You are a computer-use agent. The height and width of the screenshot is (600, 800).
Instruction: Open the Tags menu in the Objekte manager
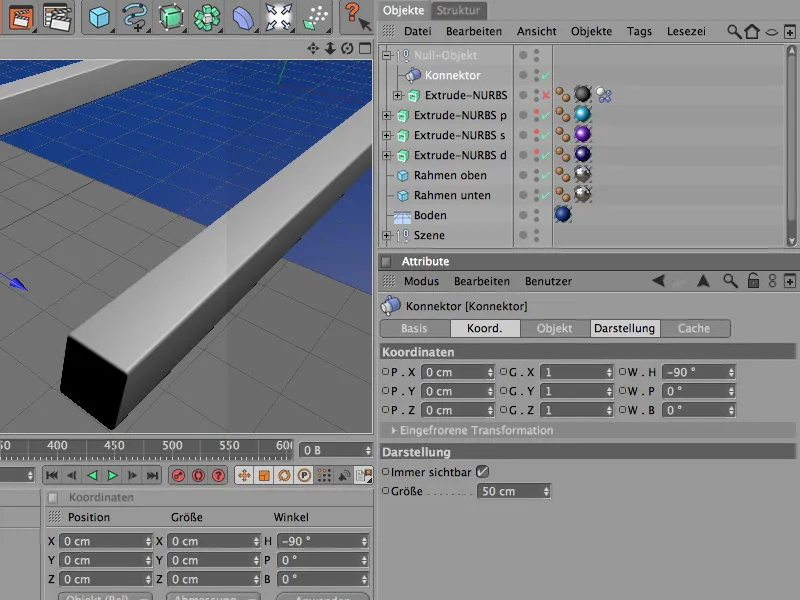(639, 31)
